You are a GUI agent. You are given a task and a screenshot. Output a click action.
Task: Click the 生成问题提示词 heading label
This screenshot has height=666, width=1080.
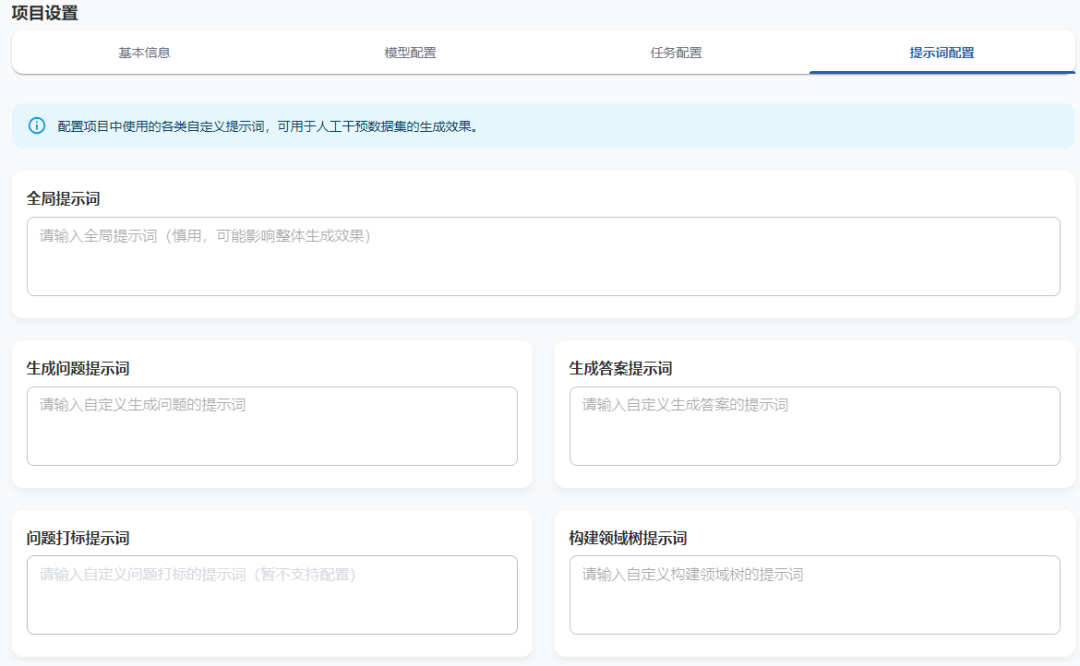pos(78,368)
